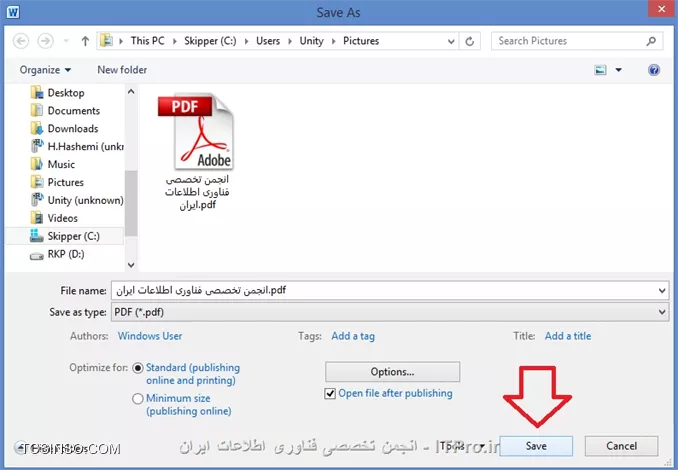Open the Organize menu

[x=45, y=70]
